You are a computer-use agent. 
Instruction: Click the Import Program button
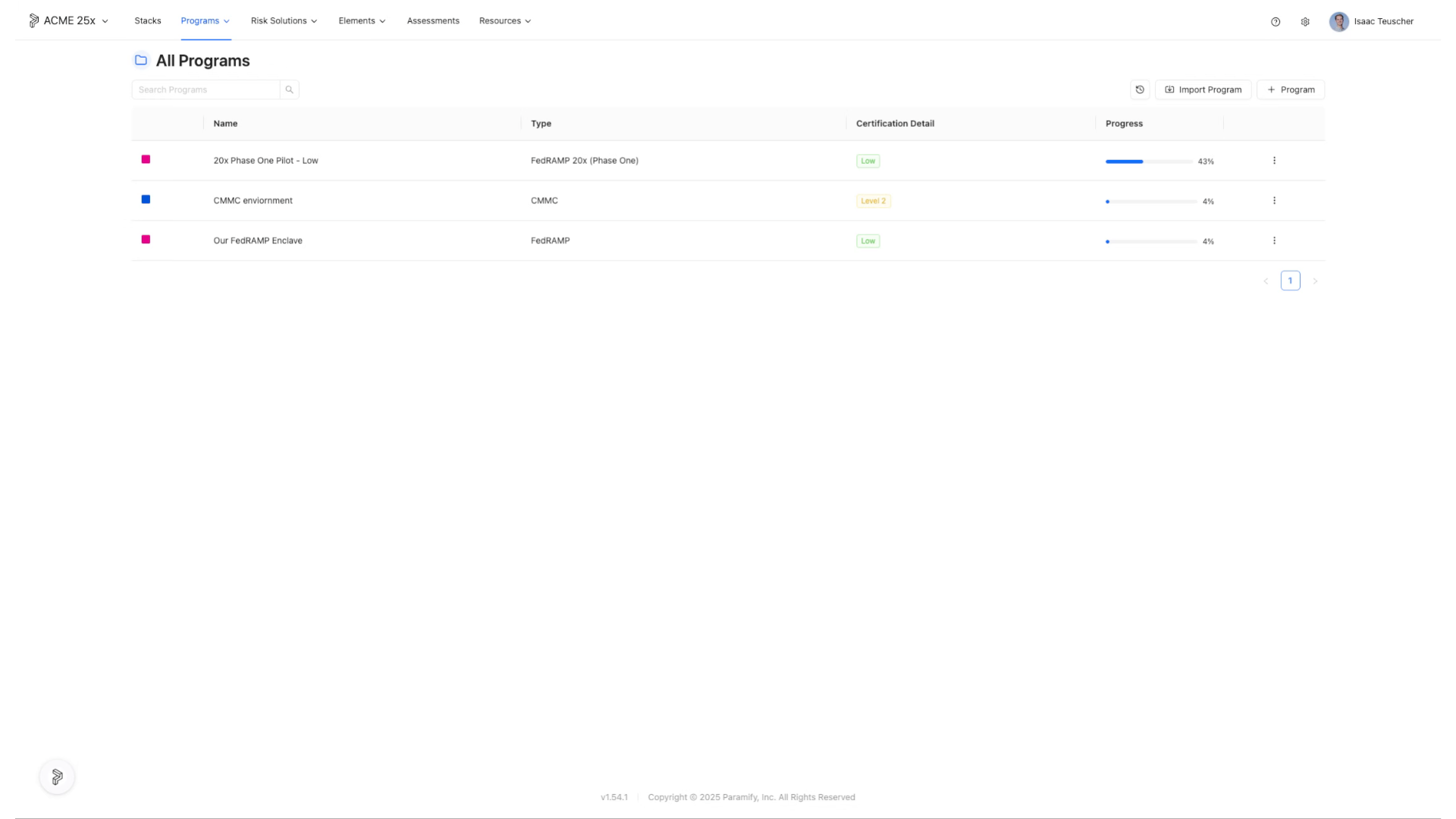(x=1203, y=89)
